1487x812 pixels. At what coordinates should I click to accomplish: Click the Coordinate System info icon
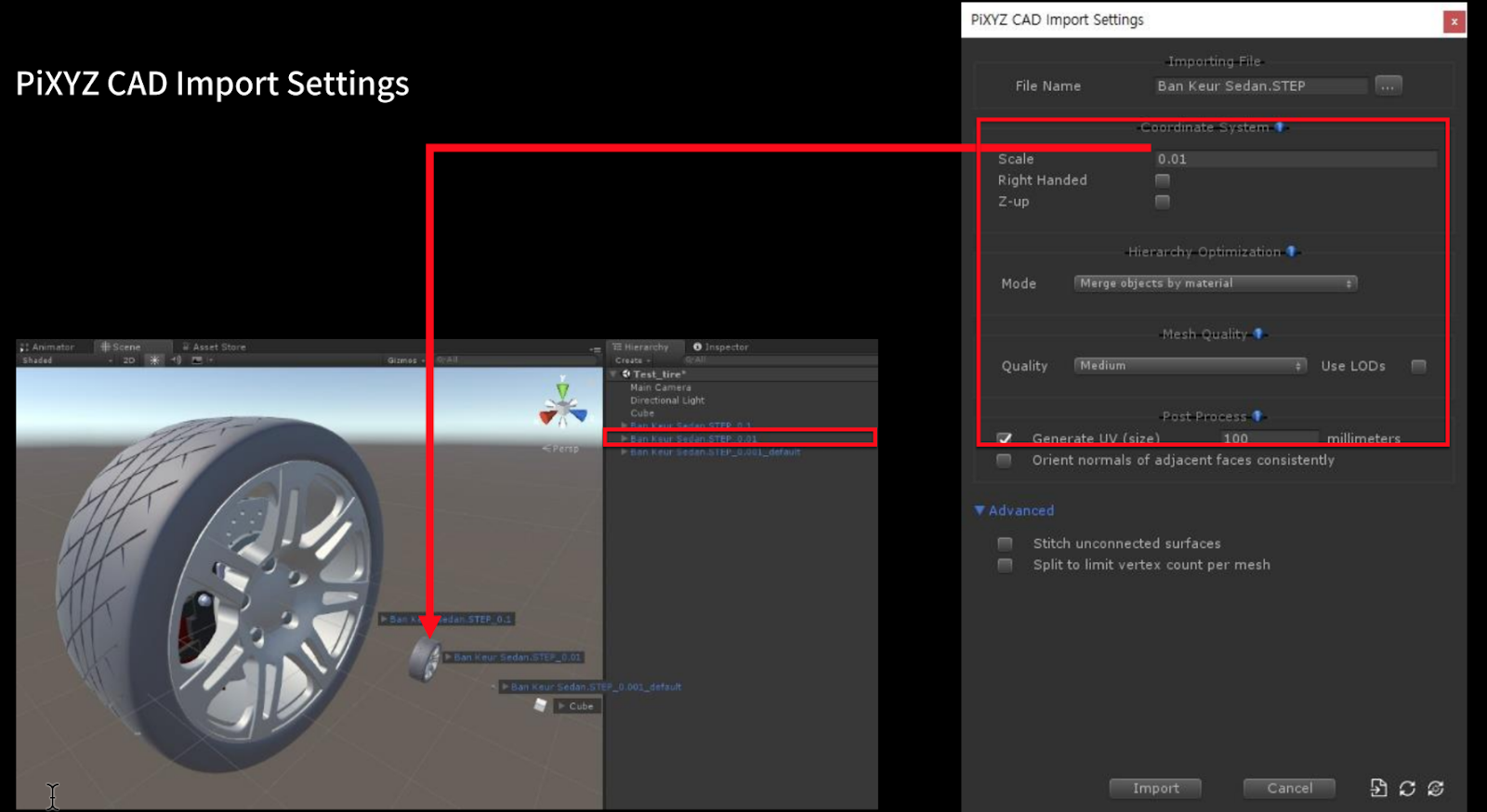[x=1280, y=127]
